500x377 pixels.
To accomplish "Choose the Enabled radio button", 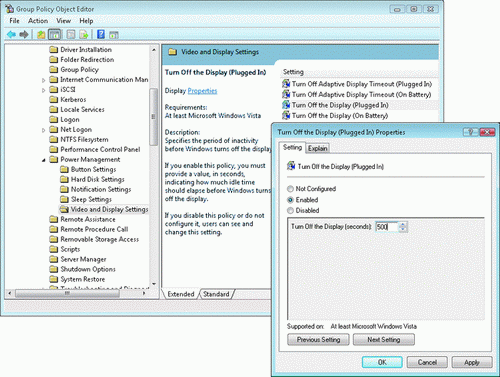I will tap(290, 200).
